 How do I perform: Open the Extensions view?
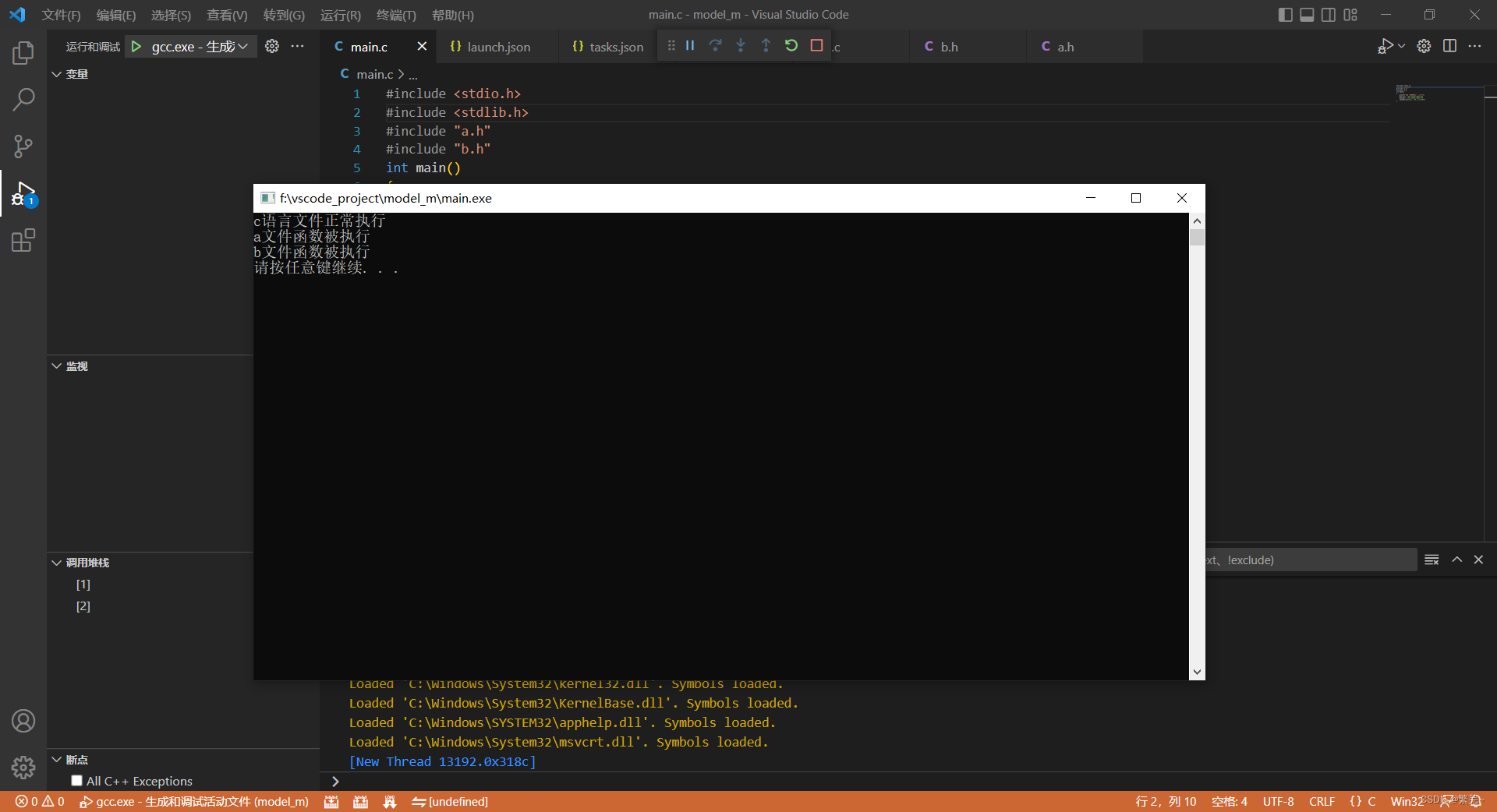point(23,240)
